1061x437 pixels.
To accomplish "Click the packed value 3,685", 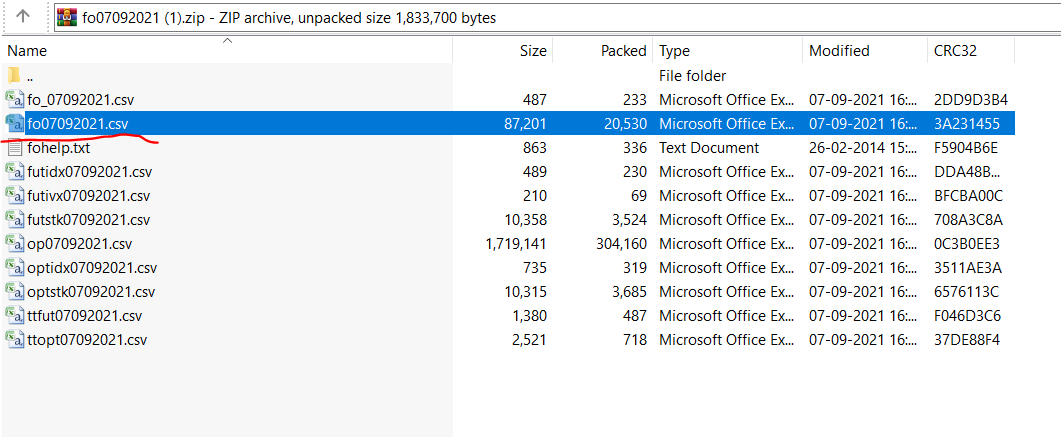I will [x=630, y=292].
